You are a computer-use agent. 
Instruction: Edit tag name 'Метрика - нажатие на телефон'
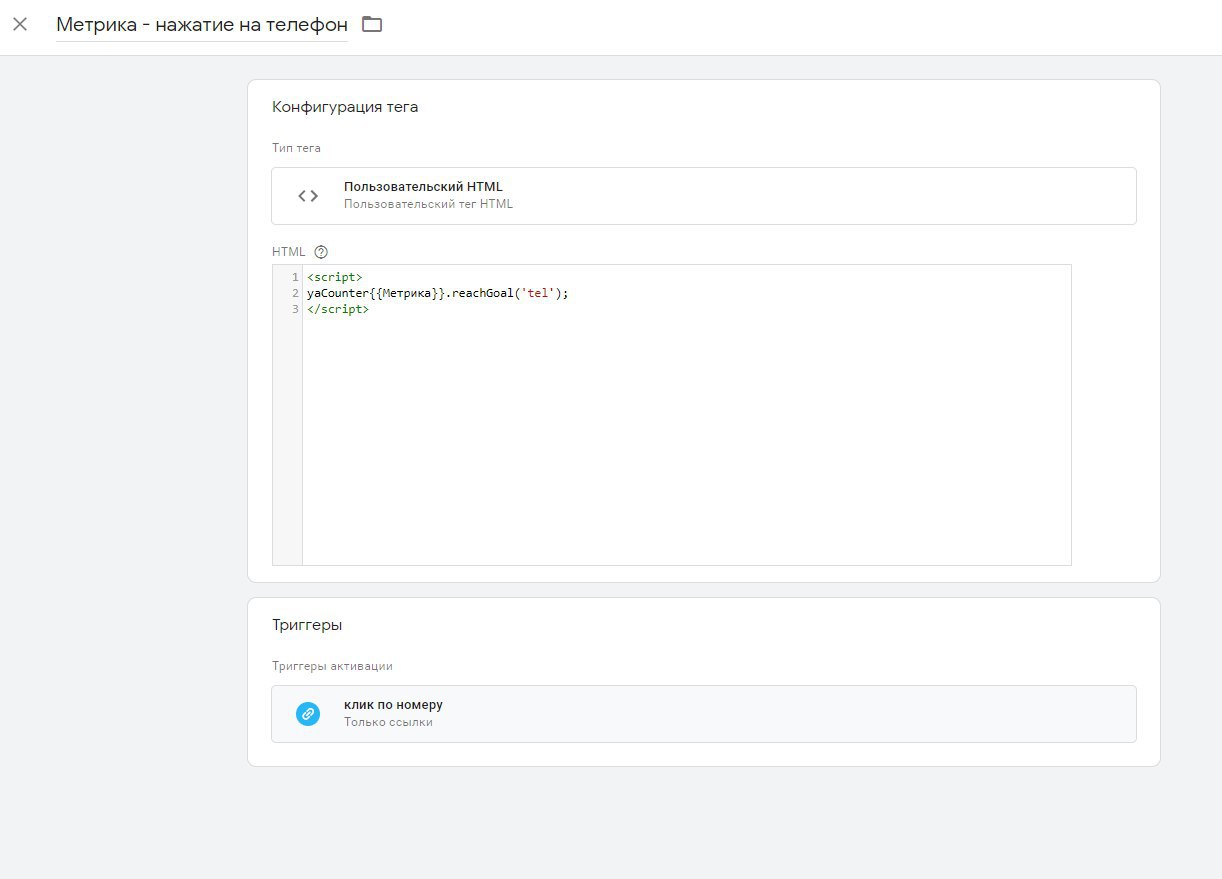pos(202,25)
